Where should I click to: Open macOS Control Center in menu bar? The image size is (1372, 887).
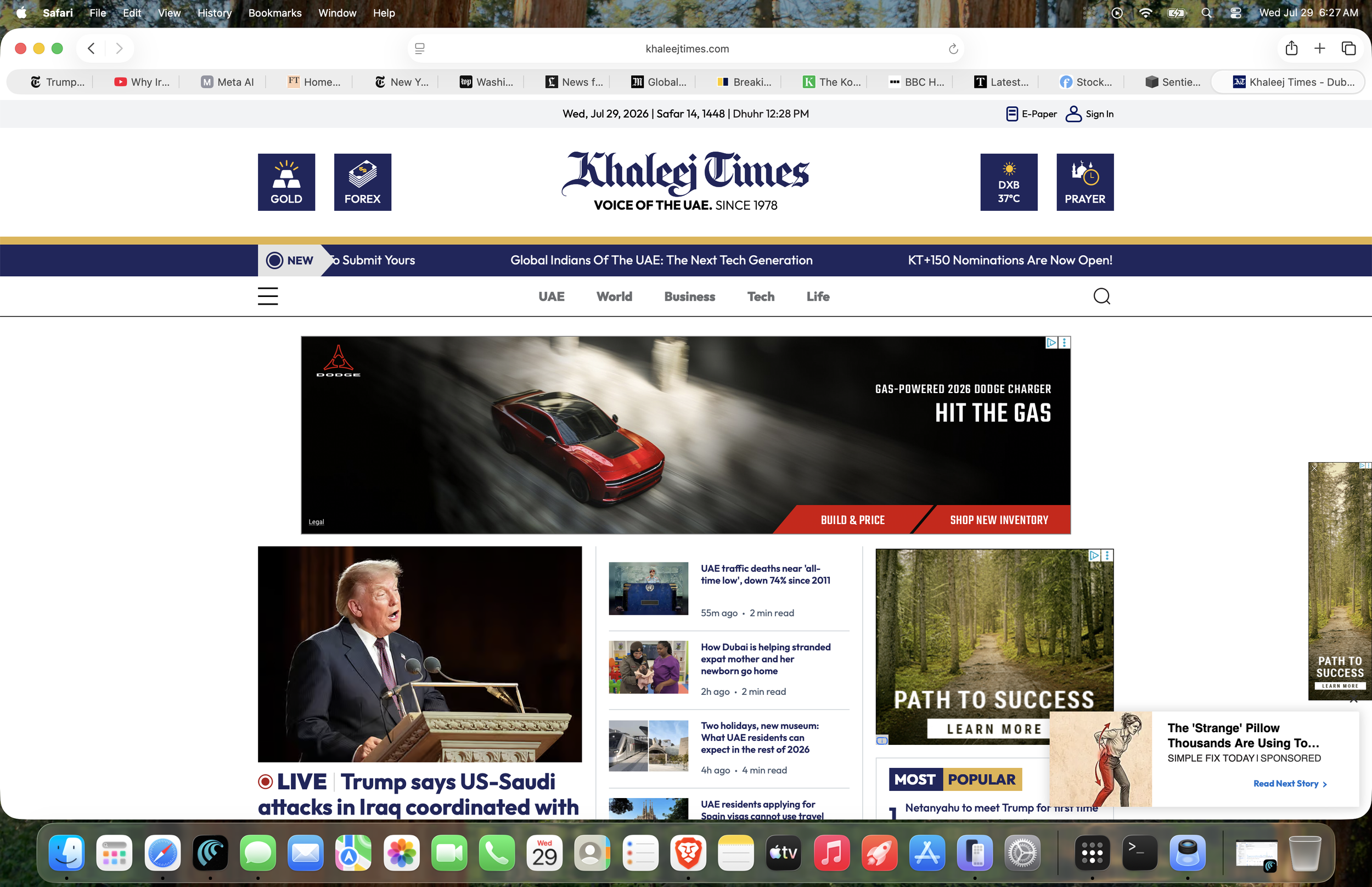click(x=1235, y=13)
